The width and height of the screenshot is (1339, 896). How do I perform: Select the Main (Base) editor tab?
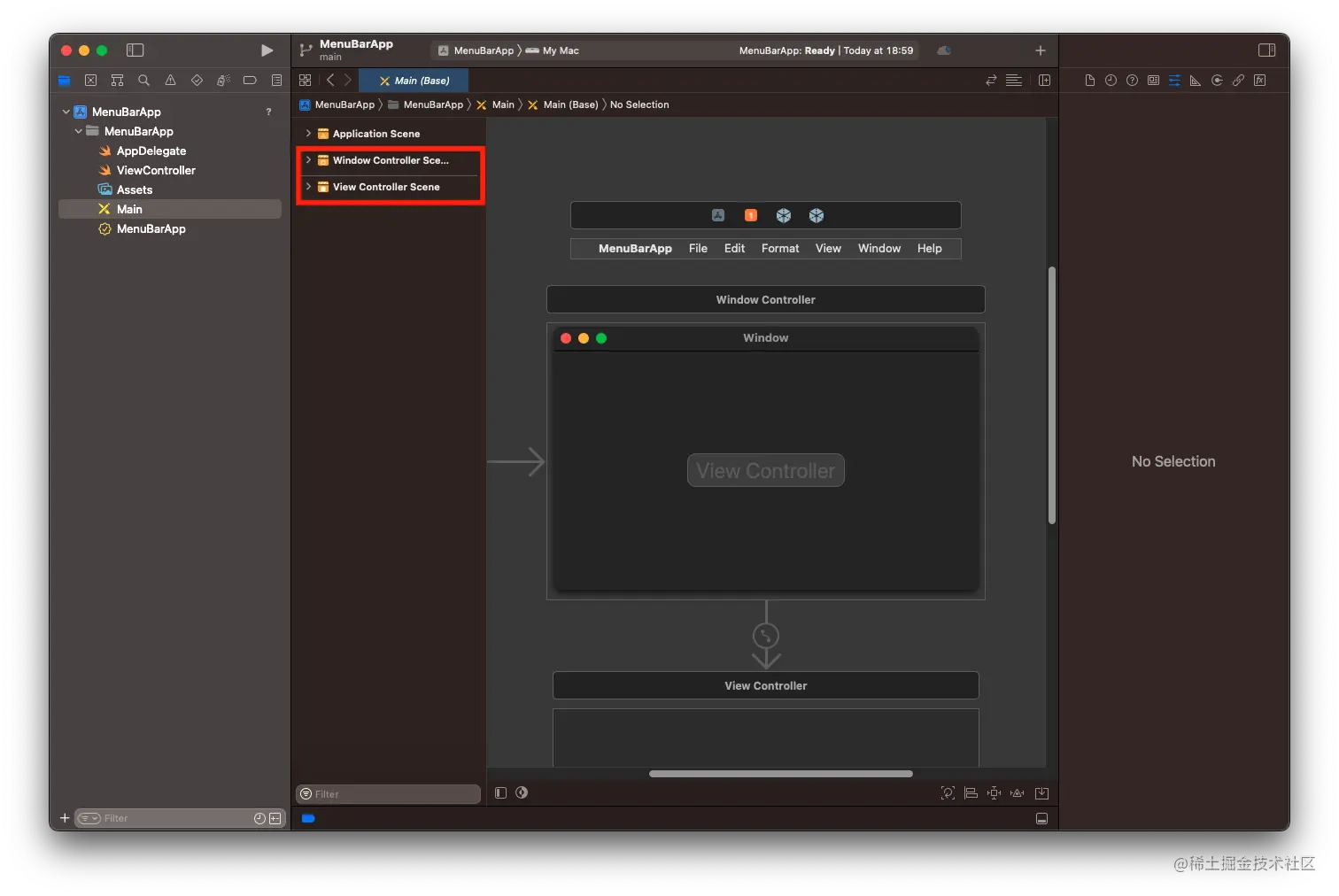pos(414,81)
